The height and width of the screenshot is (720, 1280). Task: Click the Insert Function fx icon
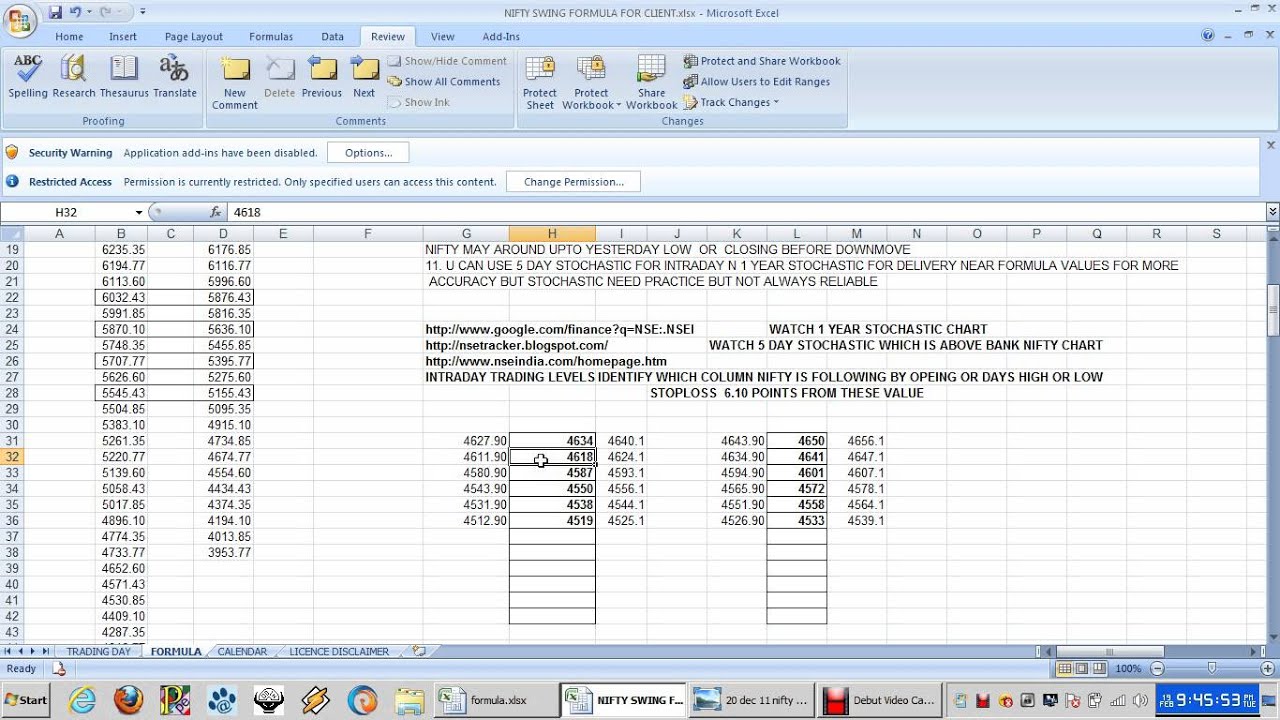(216, 212)
